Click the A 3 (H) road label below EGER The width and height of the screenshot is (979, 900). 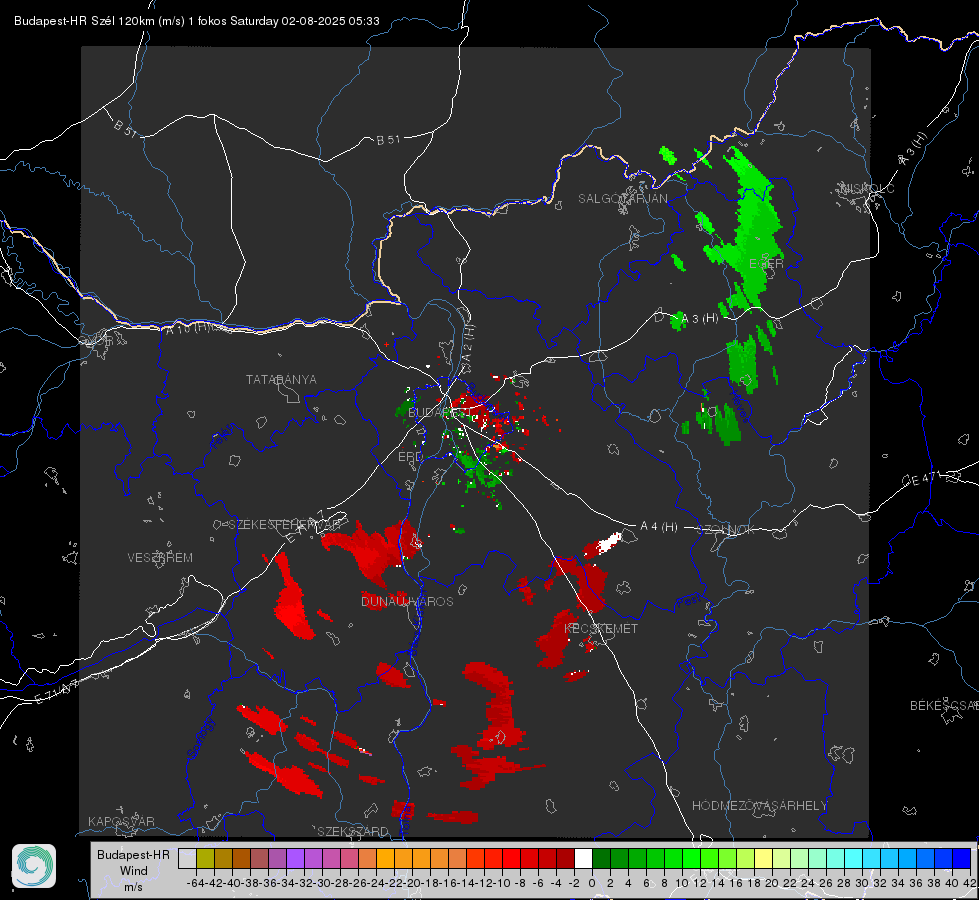point(699,319)
